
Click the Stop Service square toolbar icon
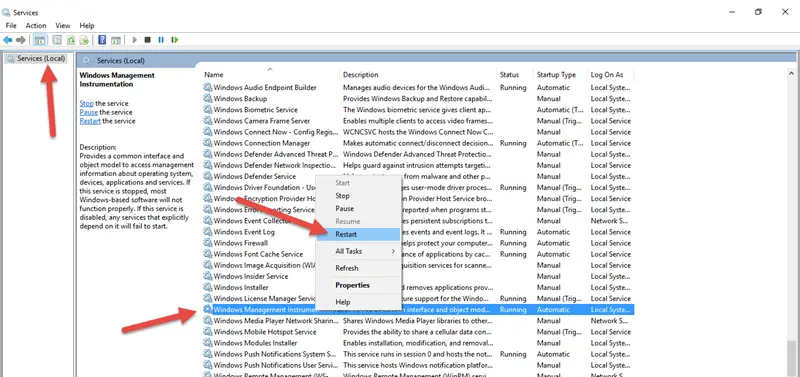pyautogui.click(x=147, y=40)
